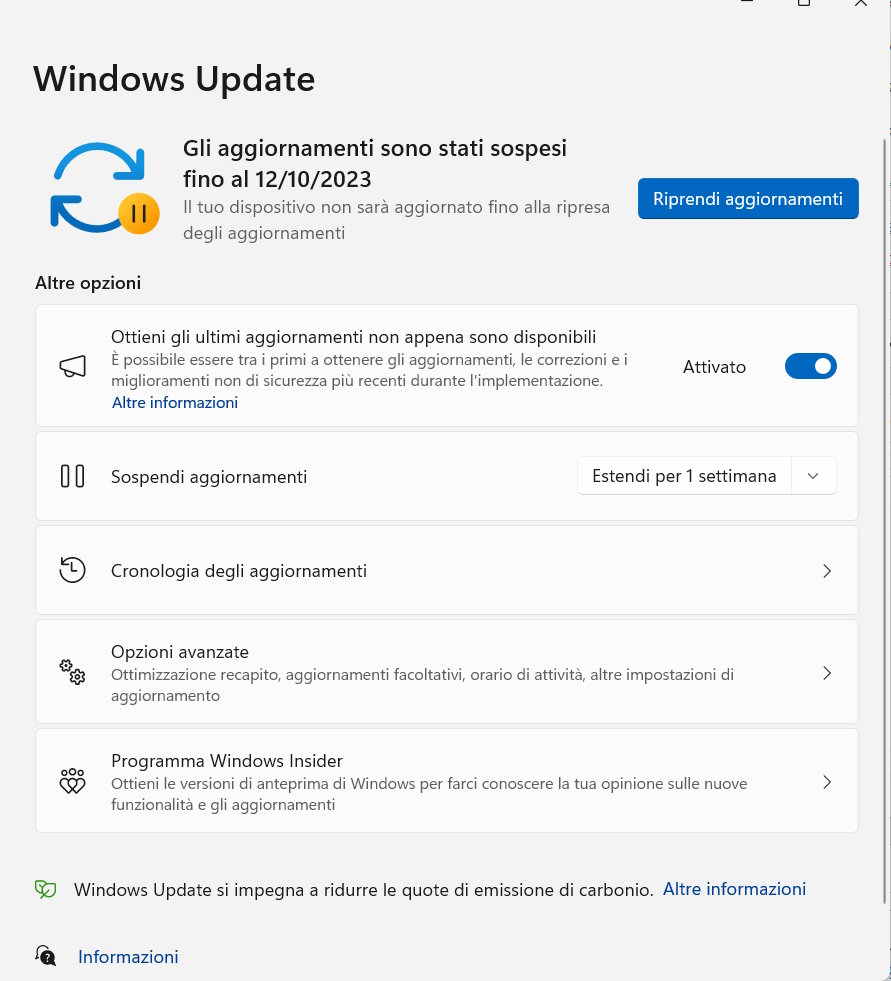The image size is (891, 981).
Task: Open Opzioni avanzate via its chevron arrow
Action: (827, 673)
